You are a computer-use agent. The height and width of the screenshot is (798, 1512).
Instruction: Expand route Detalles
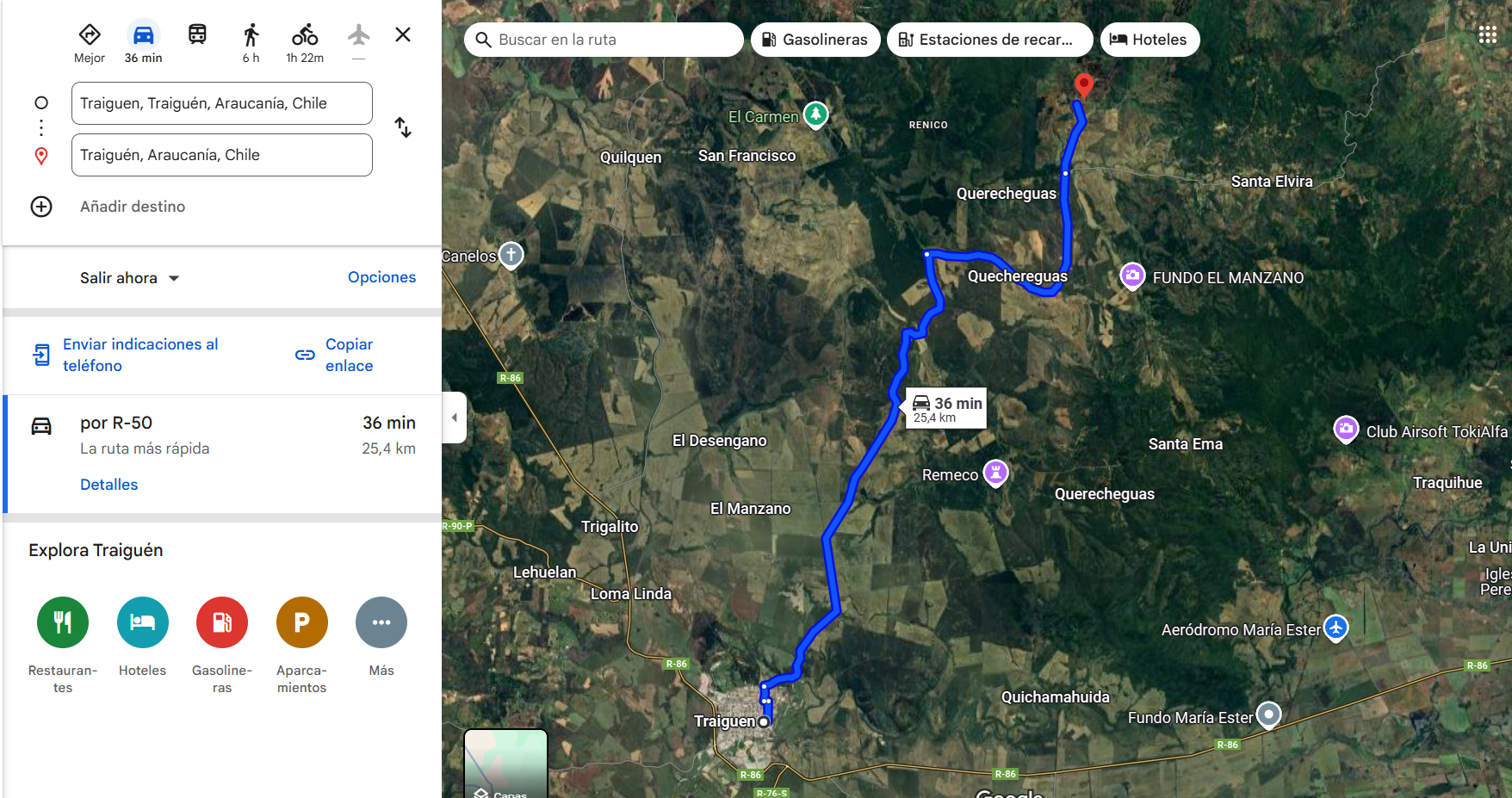pos(109,485)
